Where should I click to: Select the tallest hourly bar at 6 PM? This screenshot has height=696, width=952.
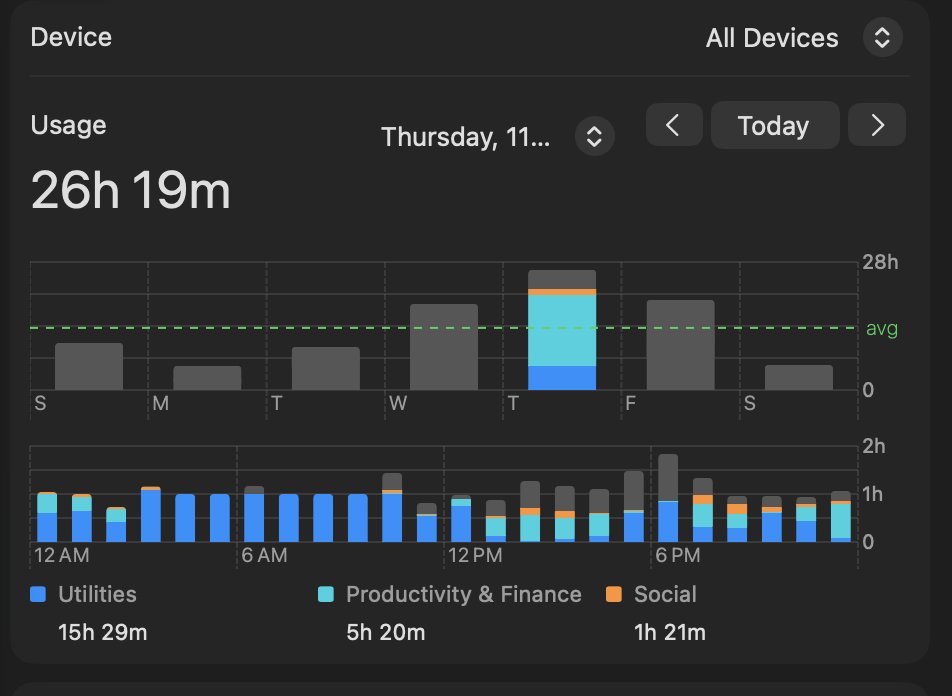point(668,498)
